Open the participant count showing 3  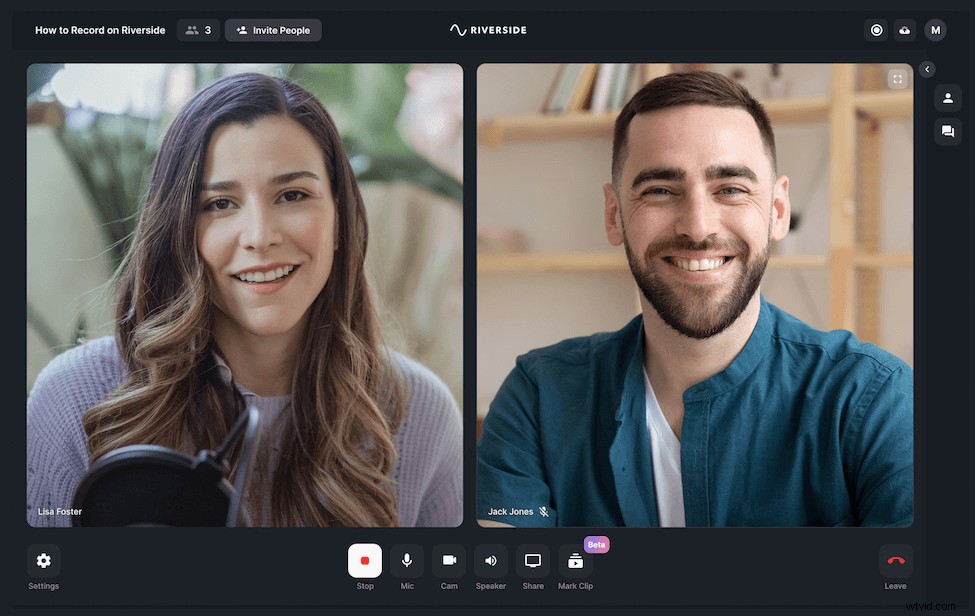[x=197, y=30]
